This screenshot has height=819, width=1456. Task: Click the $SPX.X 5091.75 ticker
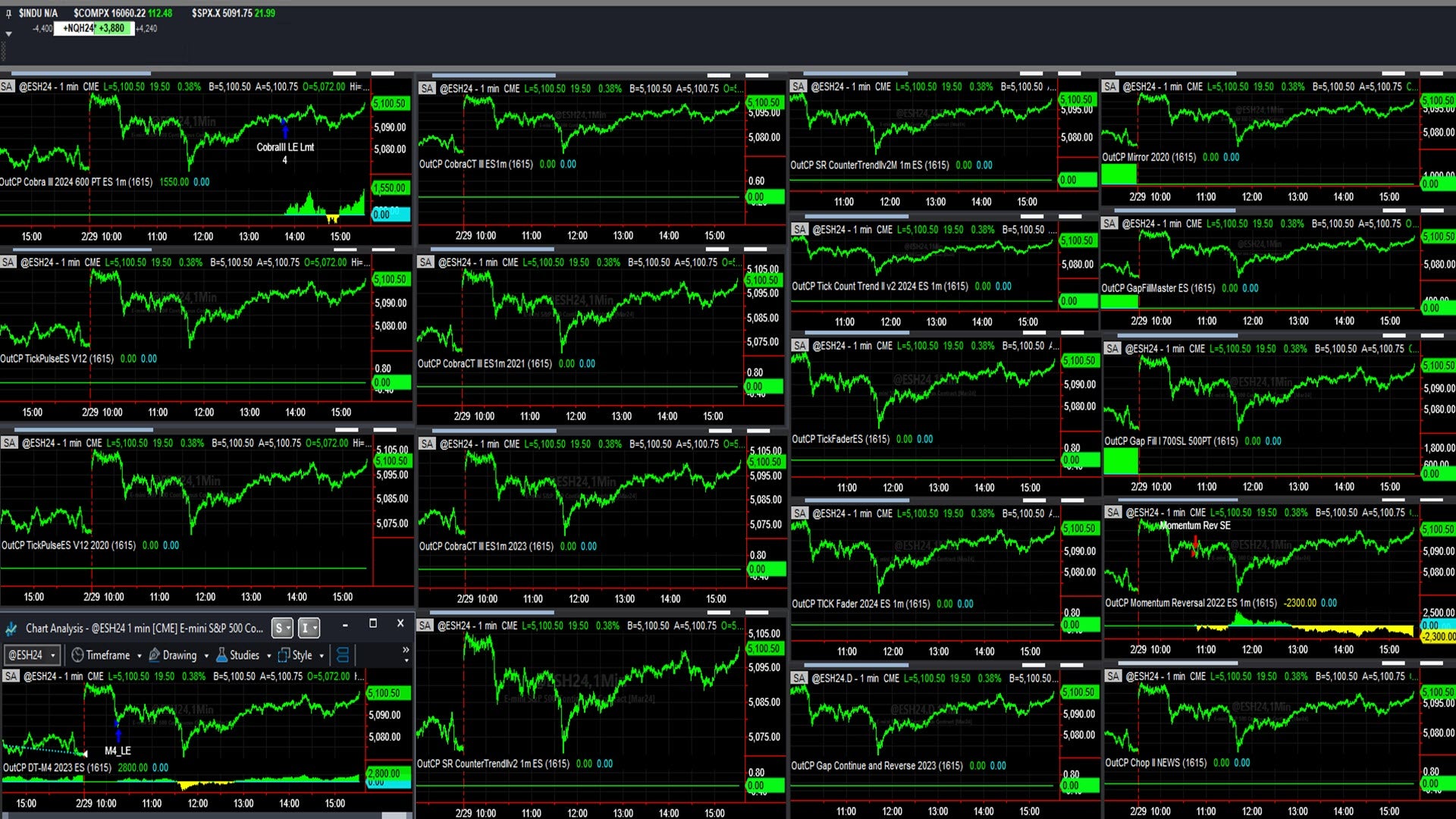234,13
